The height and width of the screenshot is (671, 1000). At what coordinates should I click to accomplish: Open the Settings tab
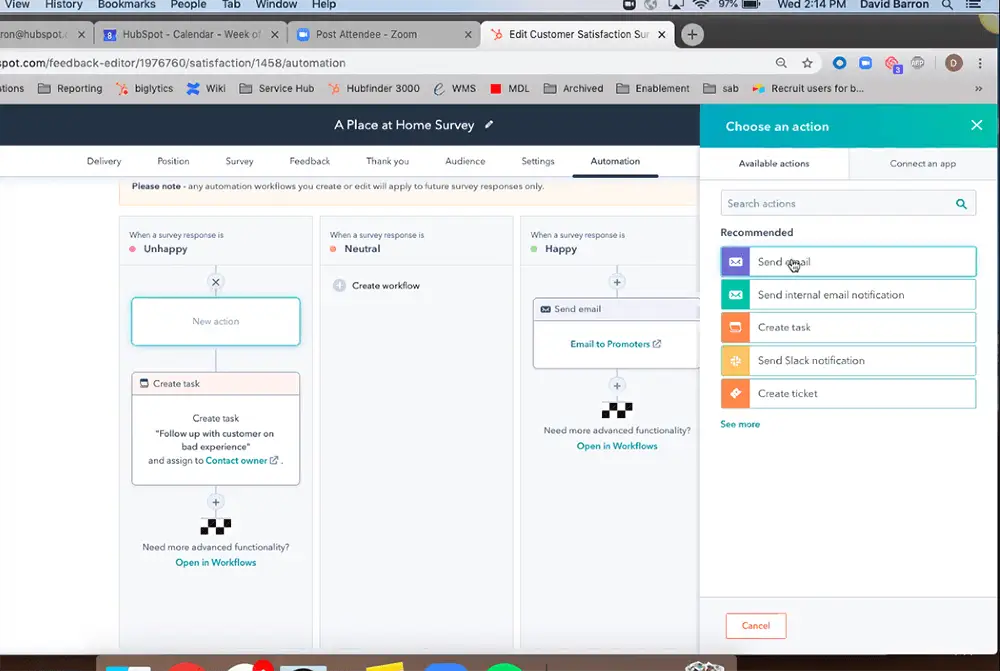click(x=538, y=161)
